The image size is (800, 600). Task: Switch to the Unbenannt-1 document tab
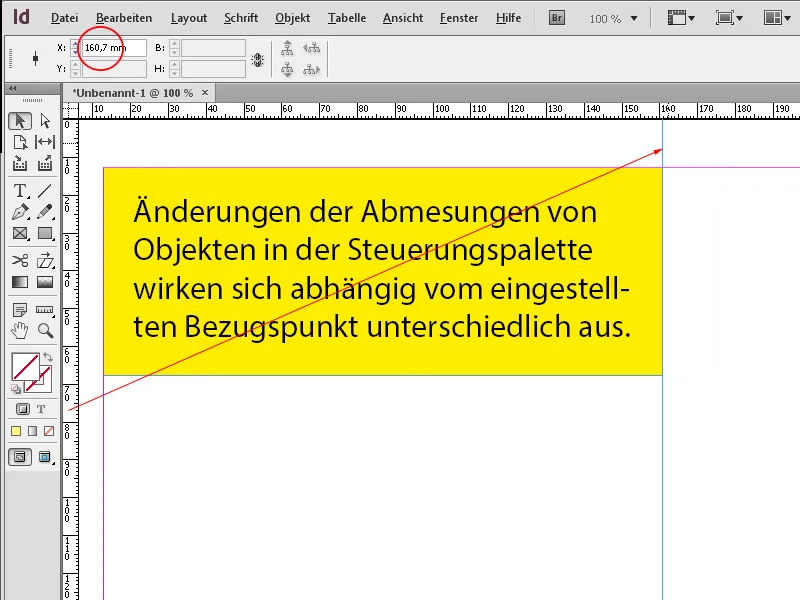tap(133, 93)
